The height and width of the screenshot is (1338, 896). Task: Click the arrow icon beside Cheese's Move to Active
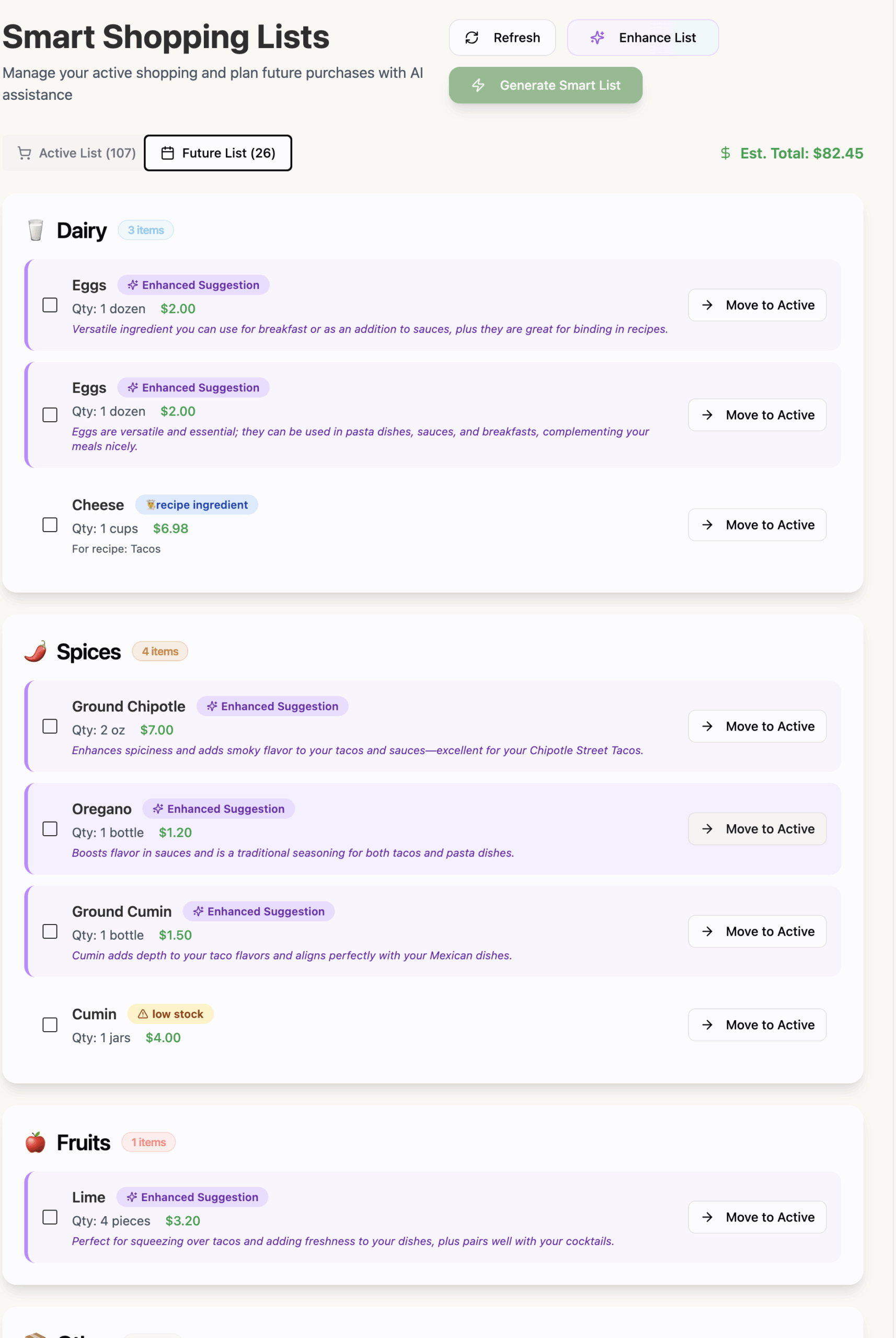tap(707, 524)
